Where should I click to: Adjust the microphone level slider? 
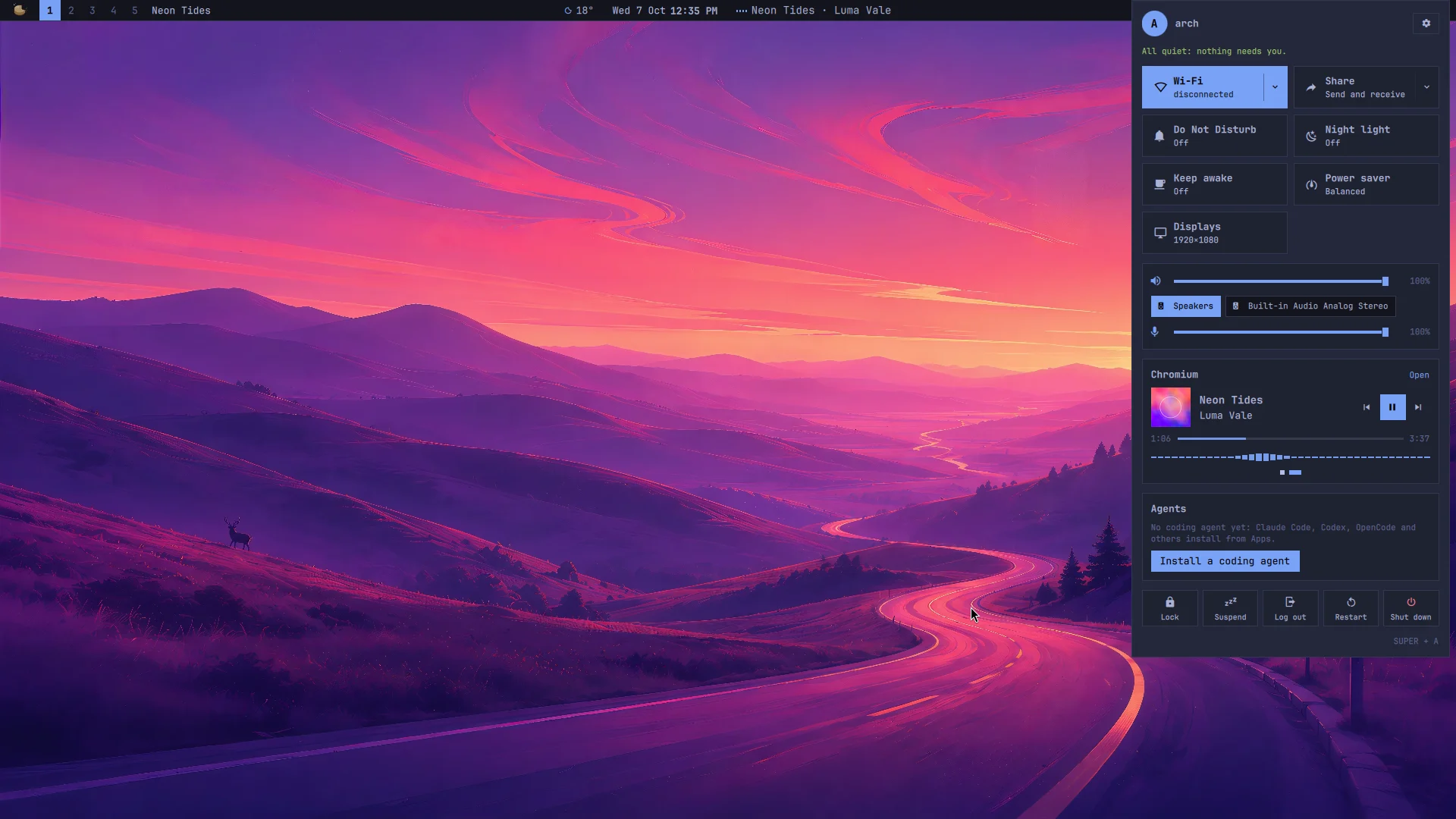[x=1281, y=332]
